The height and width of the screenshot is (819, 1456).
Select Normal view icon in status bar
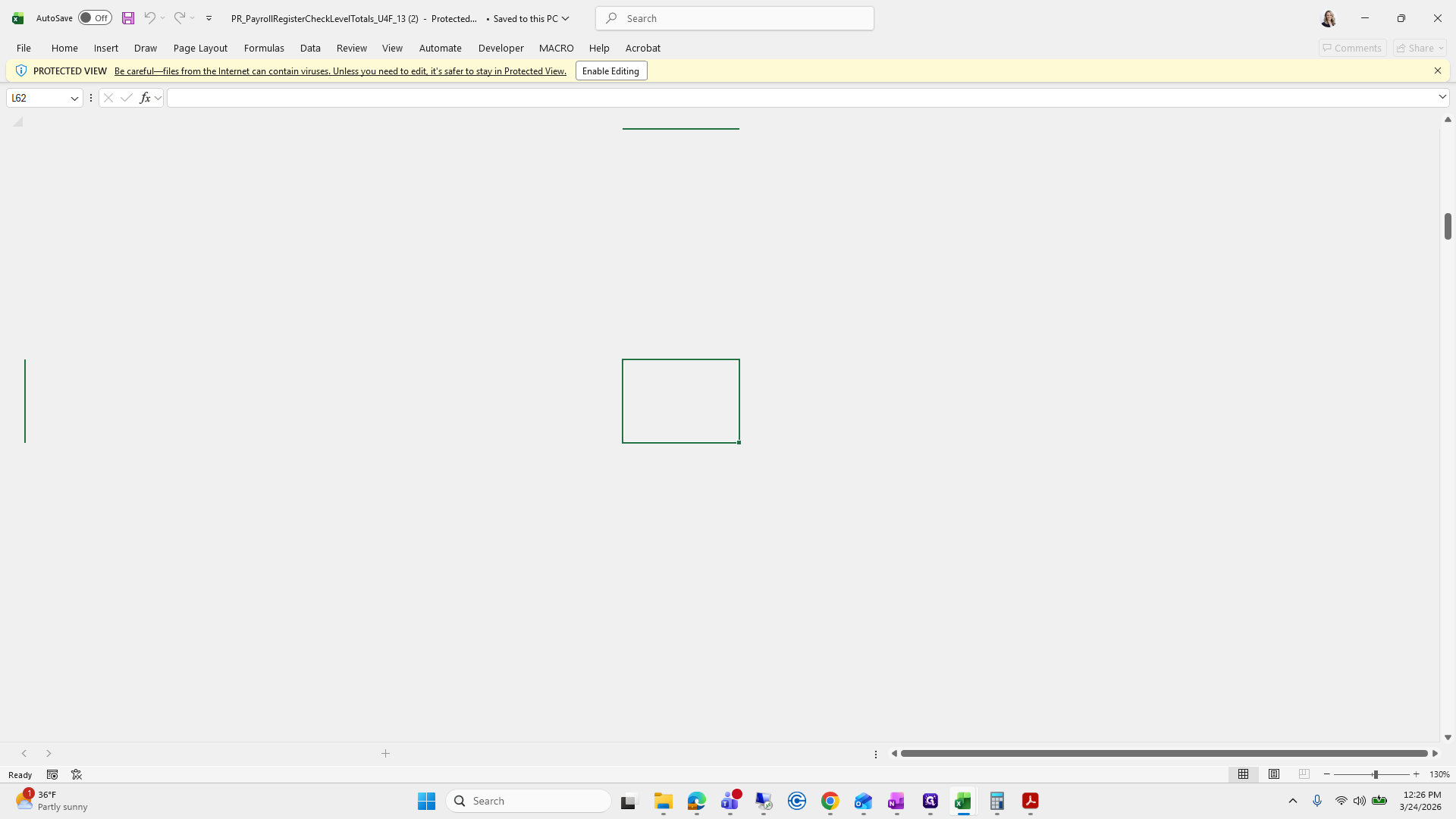click(1244, 774)
